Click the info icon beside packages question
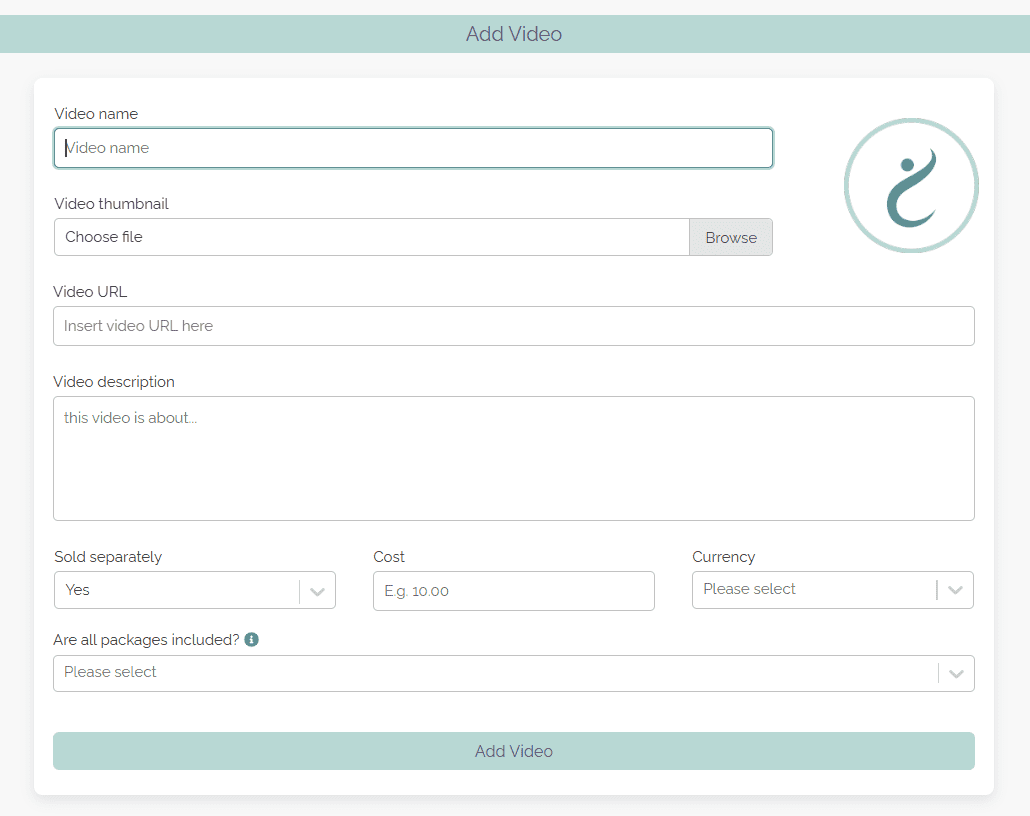The width and height of the screenshot is (1030, 816). click(252, 639)
